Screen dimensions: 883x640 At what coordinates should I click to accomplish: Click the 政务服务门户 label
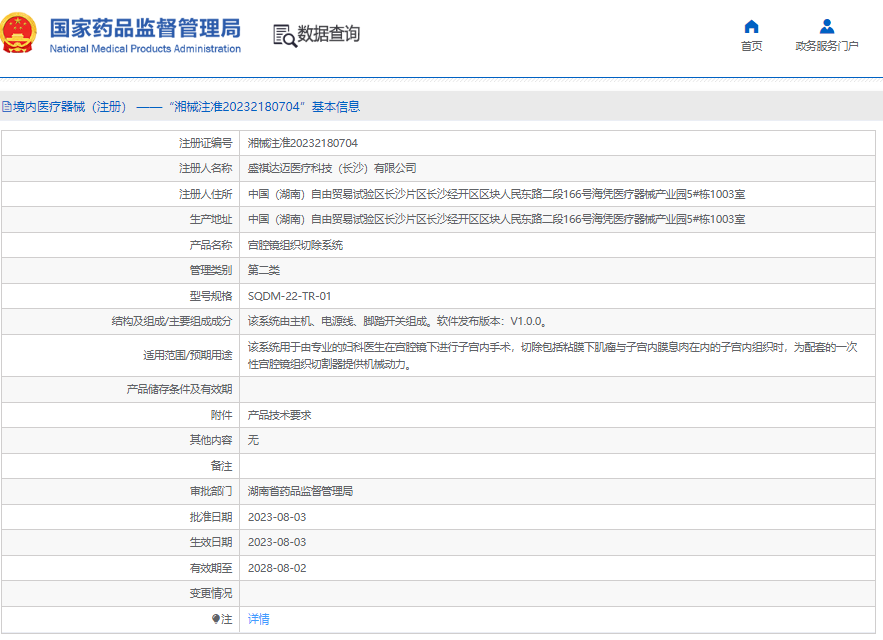(x=827, y=46)
